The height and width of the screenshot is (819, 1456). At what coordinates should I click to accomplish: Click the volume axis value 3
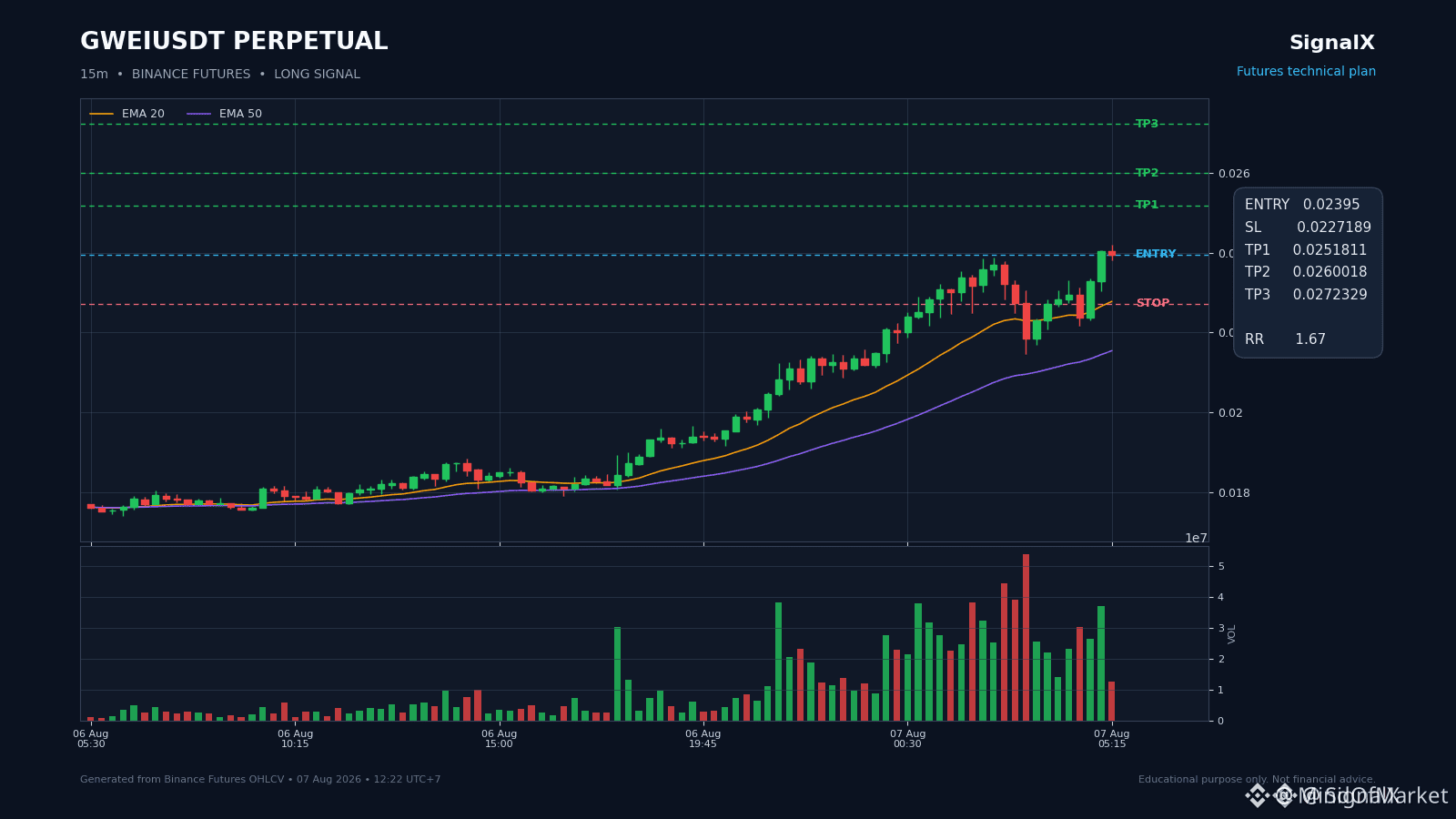point(1221,629)
